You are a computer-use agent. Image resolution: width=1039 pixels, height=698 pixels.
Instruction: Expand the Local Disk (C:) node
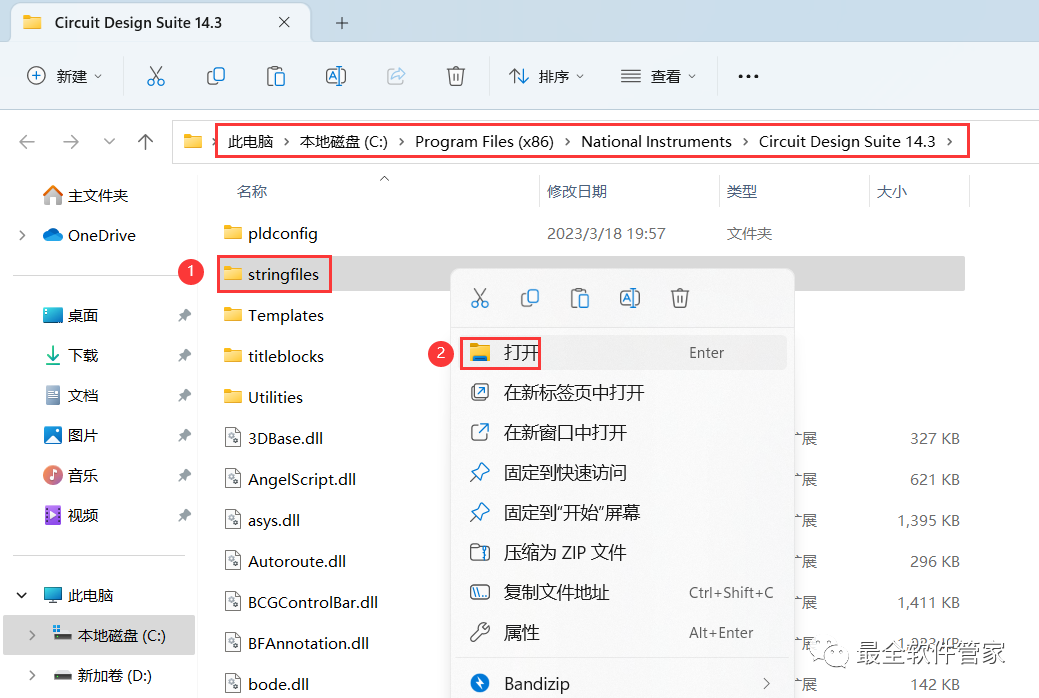(32, 635)
